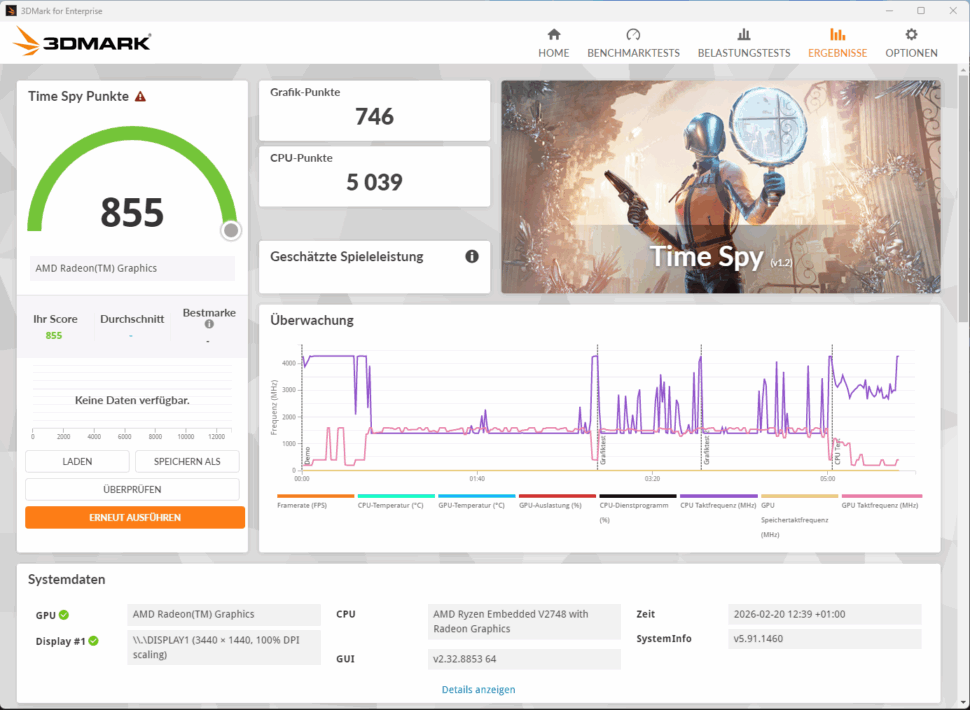Viewport: 970px width, 710px height.
Task: Click info icon beside Geschätzte Spieleleistung
Action: coord(472,257)
